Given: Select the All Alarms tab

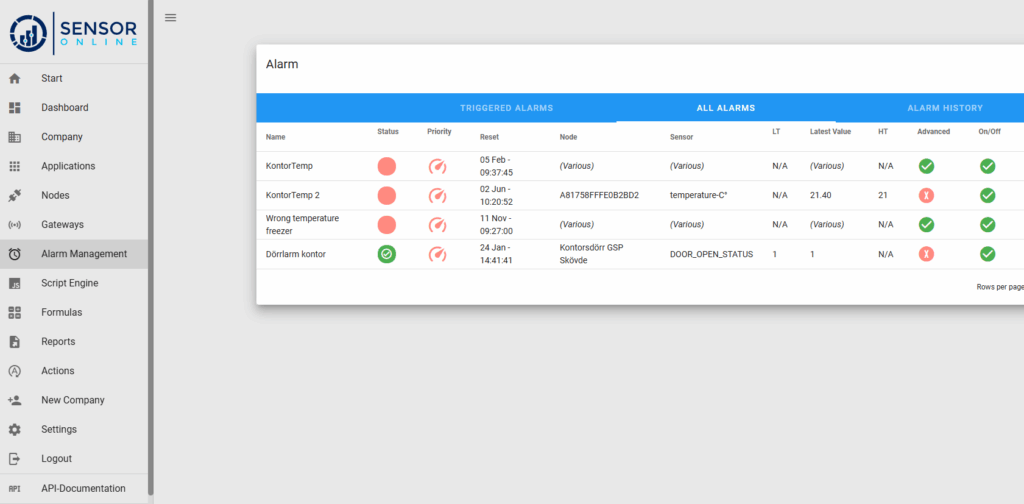Looking at the screenshot, I should (725, 108).
